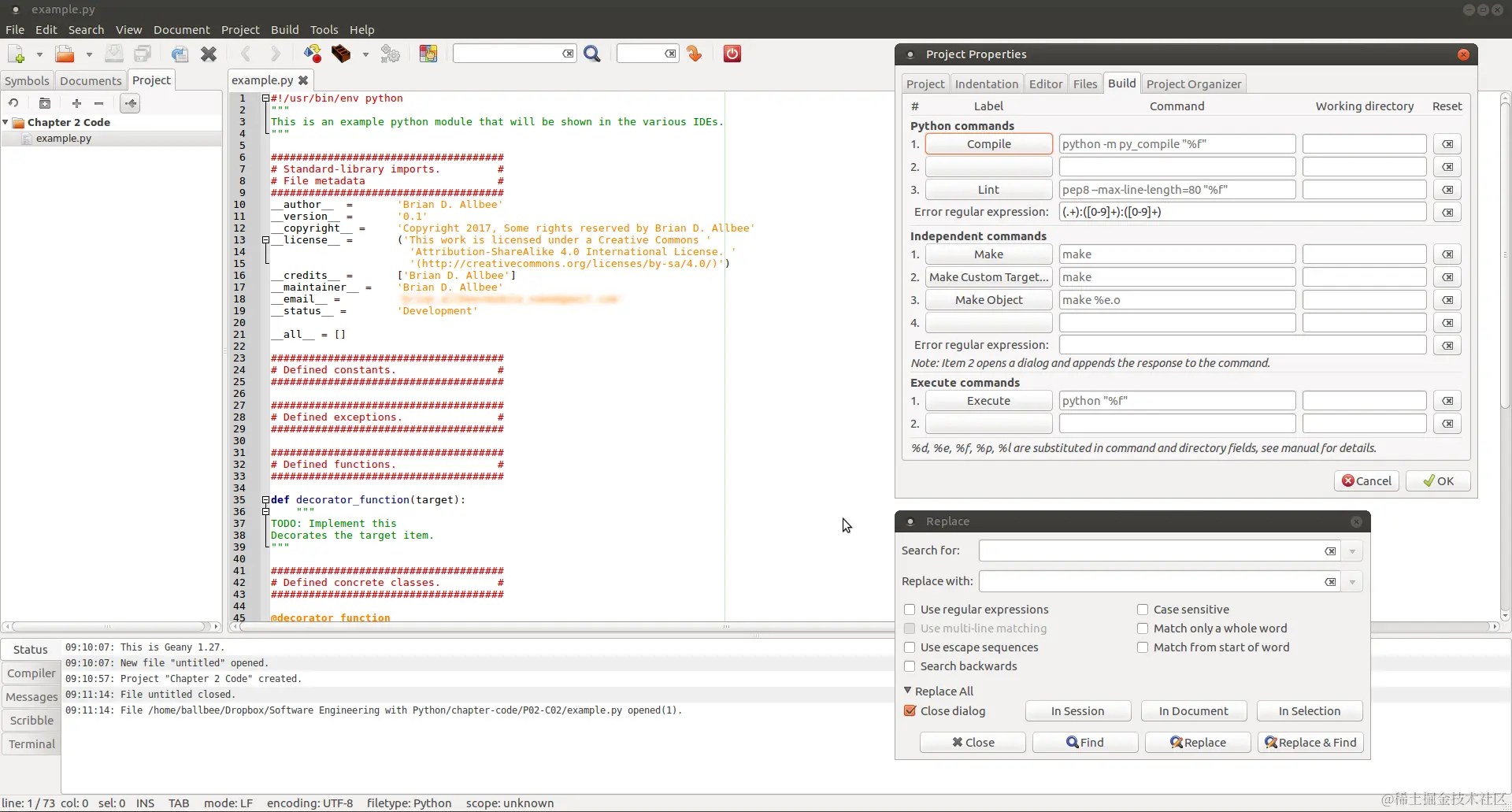Click the open file folder icon
1512x812 pixels.
coord(65,54)
